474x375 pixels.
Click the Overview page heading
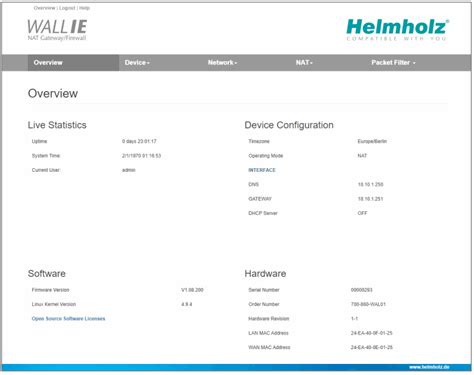click(53, 93)
